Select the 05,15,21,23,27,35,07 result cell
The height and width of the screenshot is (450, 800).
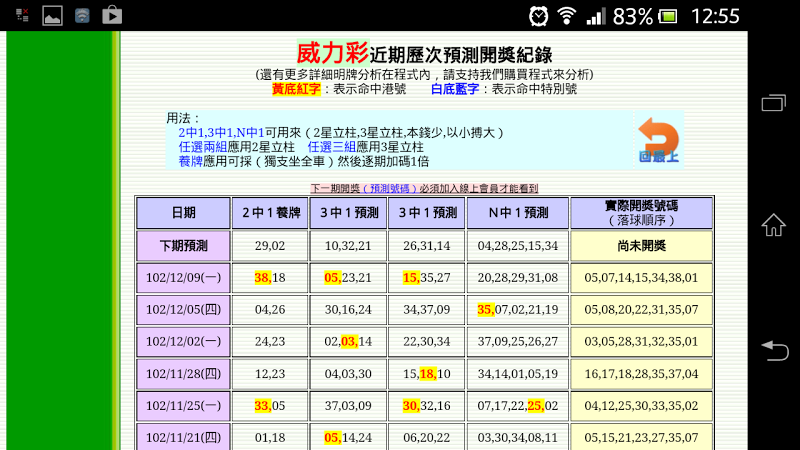coord(641,437)
